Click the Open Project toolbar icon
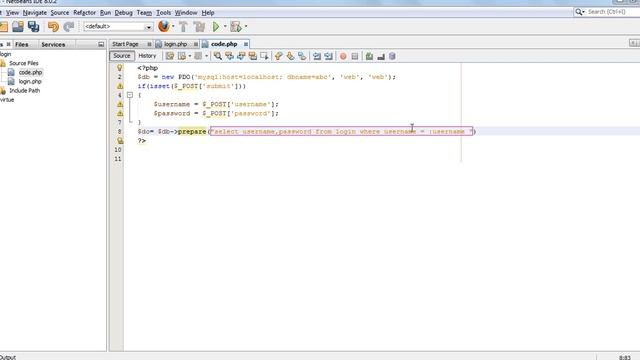Screen dimensions: 640x360 (x=18, y=27)
